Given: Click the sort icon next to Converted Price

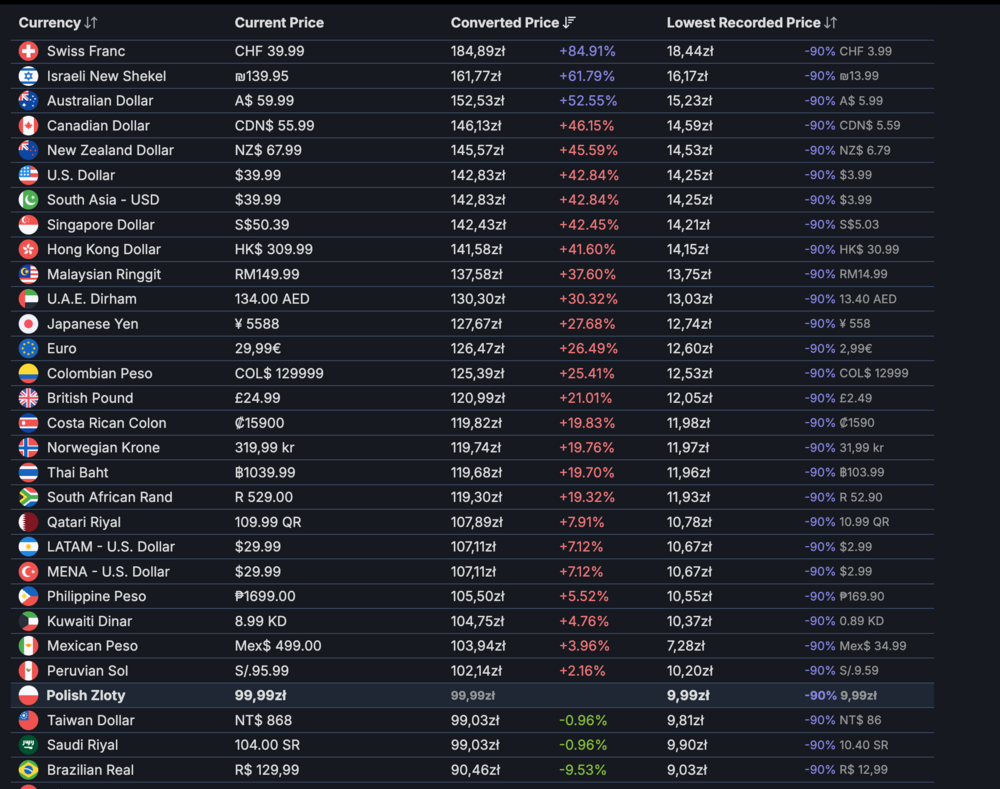Looking at the screenshot, I should (570, 23).
